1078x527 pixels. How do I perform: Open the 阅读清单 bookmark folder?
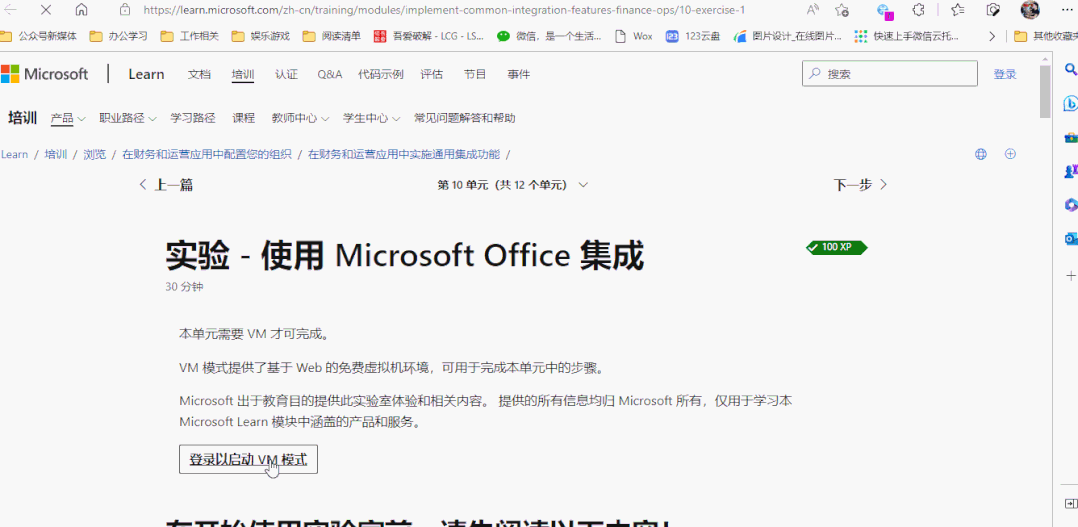[x=332, y=36]
